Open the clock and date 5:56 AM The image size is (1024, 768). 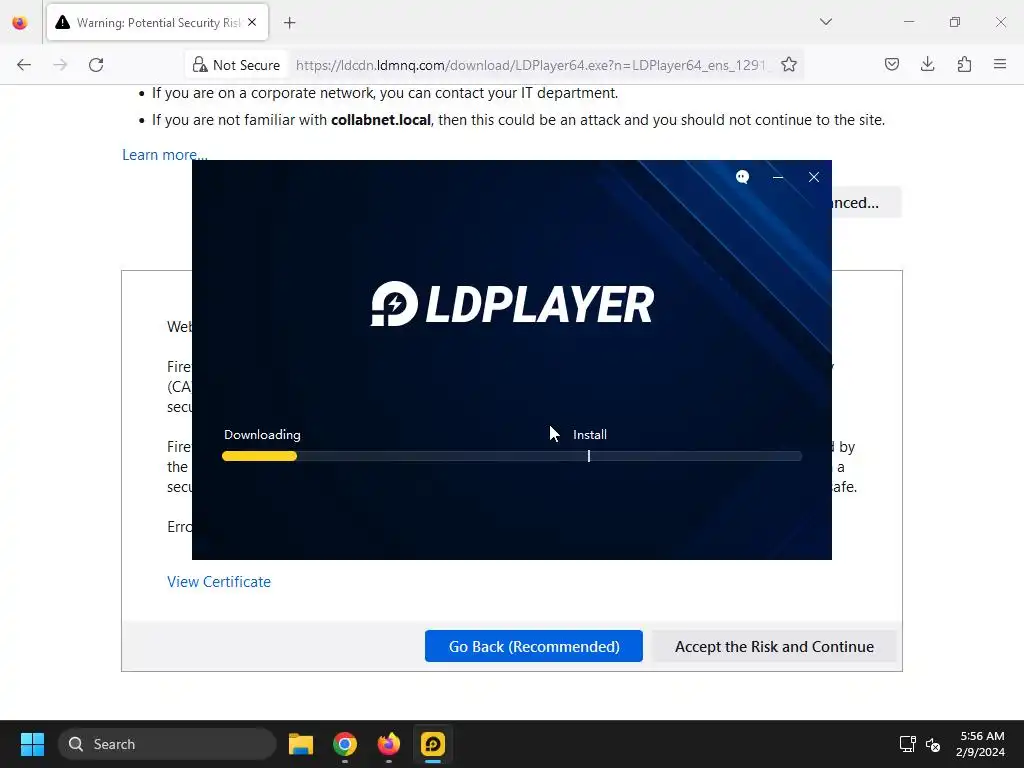982,744
